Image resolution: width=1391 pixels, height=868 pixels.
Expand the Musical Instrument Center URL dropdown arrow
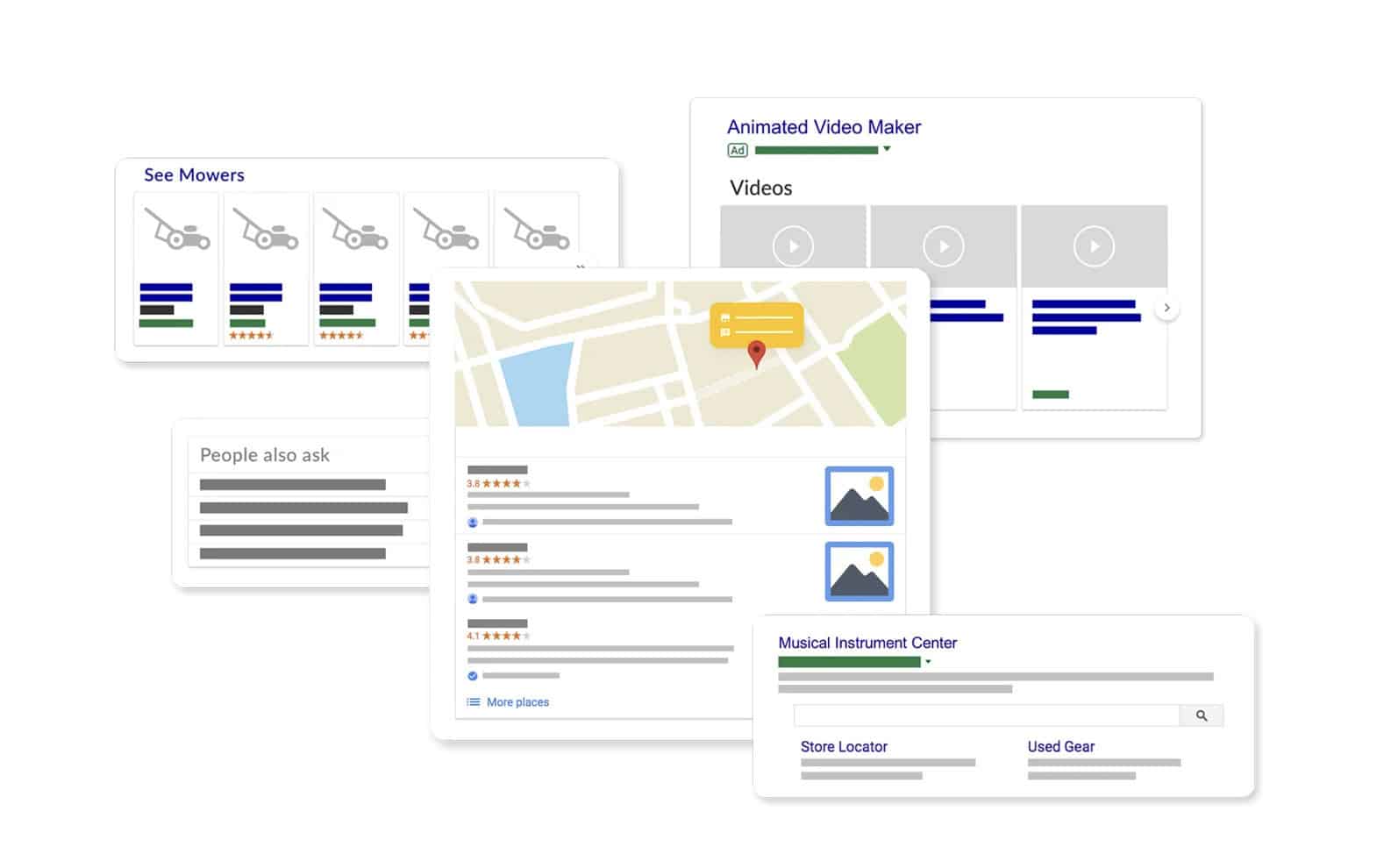[928, 662]
